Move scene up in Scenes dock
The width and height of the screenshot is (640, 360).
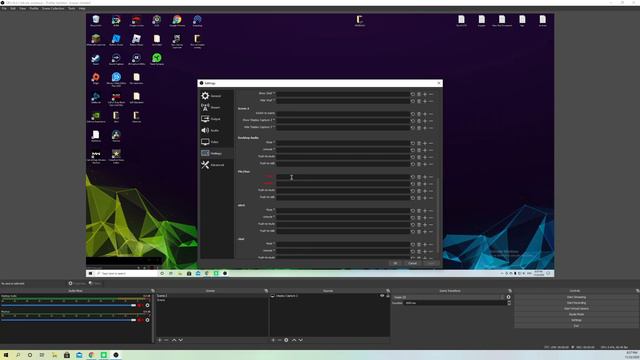(x=174, y=340)
